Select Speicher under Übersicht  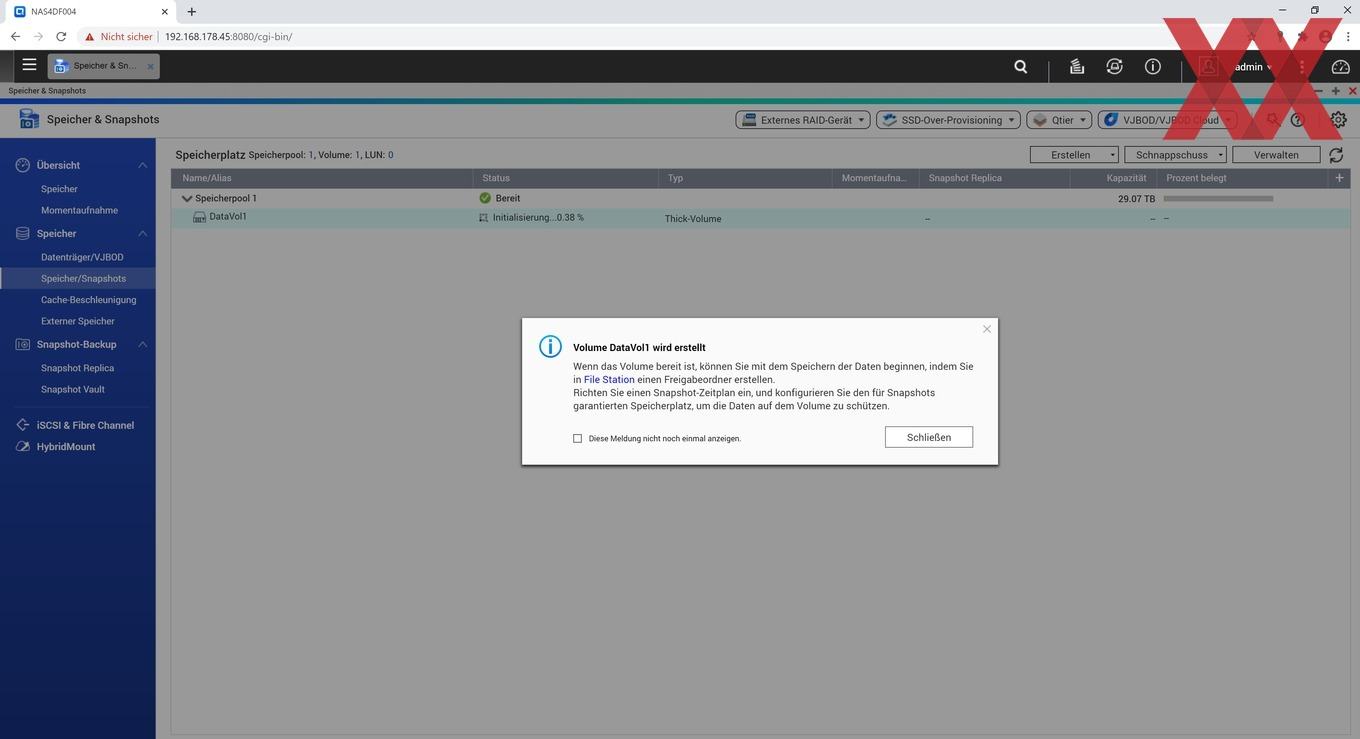(x=59, y=189)
